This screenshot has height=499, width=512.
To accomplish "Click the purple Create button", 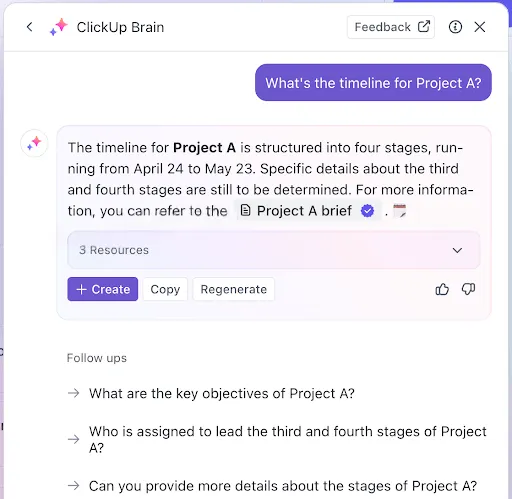I will pyautogui.click(x=103, y=289).
